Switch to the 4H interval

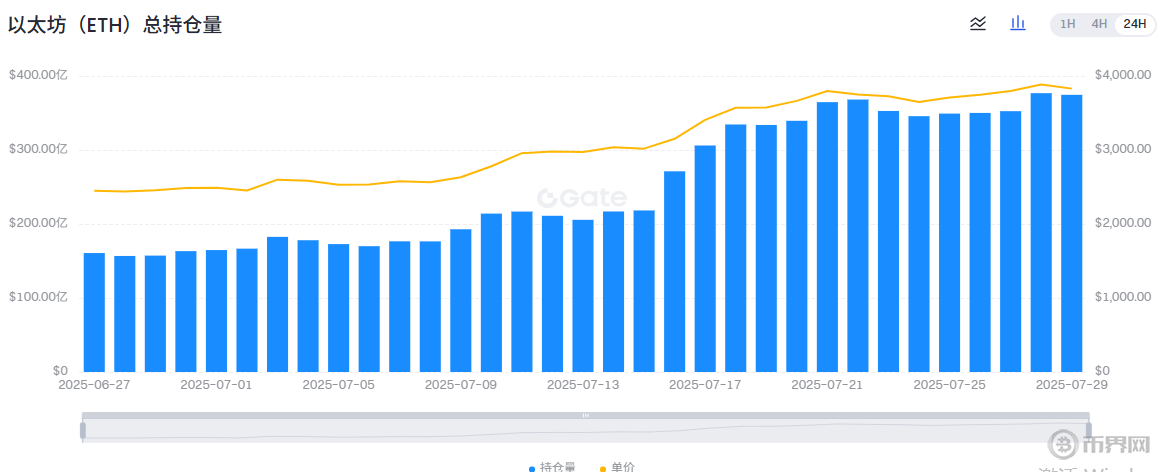point(1099,24)
